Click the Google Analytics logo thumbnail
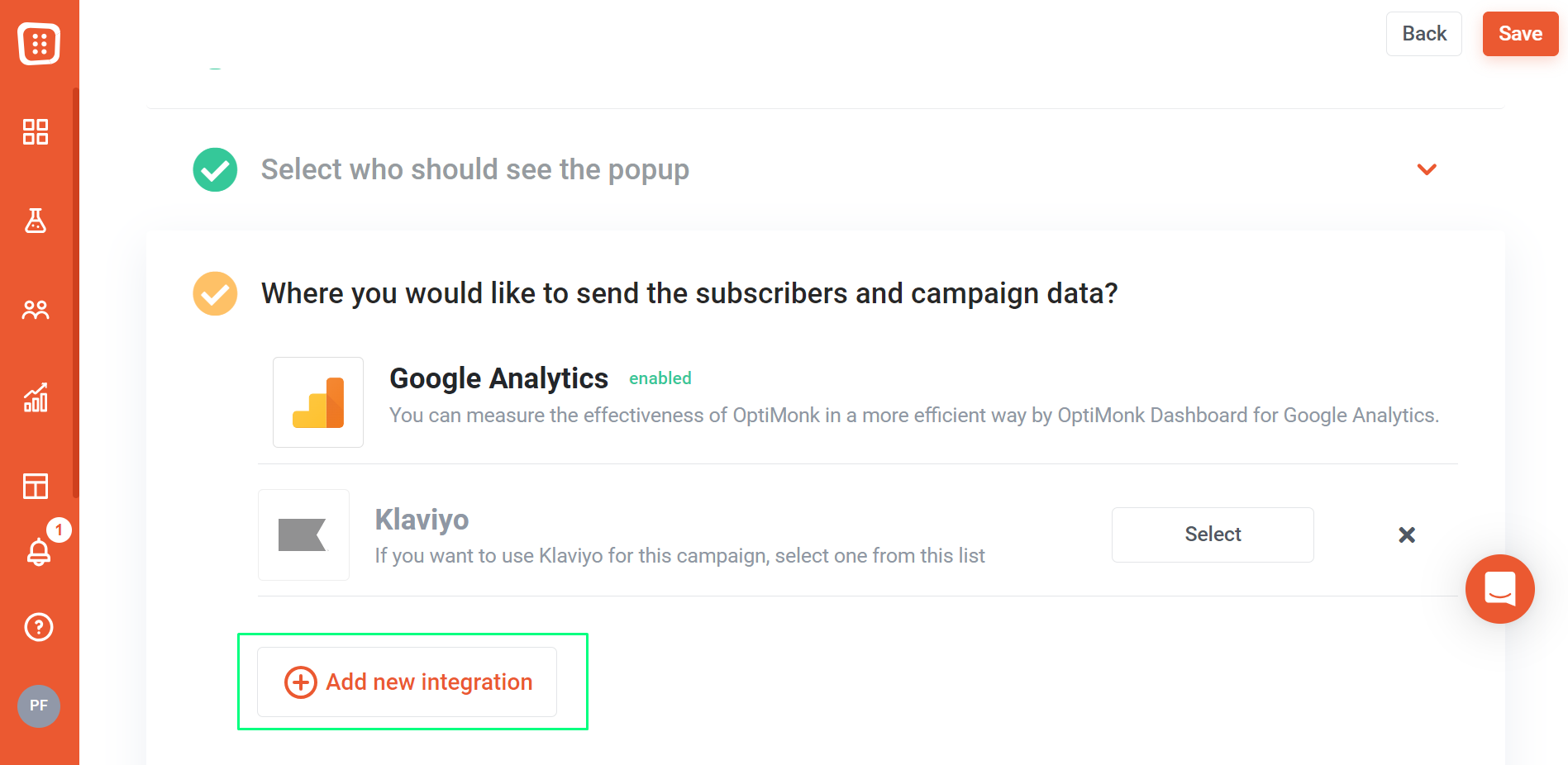Image resolution: width=1568 pixels, height=765 pixels. pyautogui.click(x=318, y=402)
